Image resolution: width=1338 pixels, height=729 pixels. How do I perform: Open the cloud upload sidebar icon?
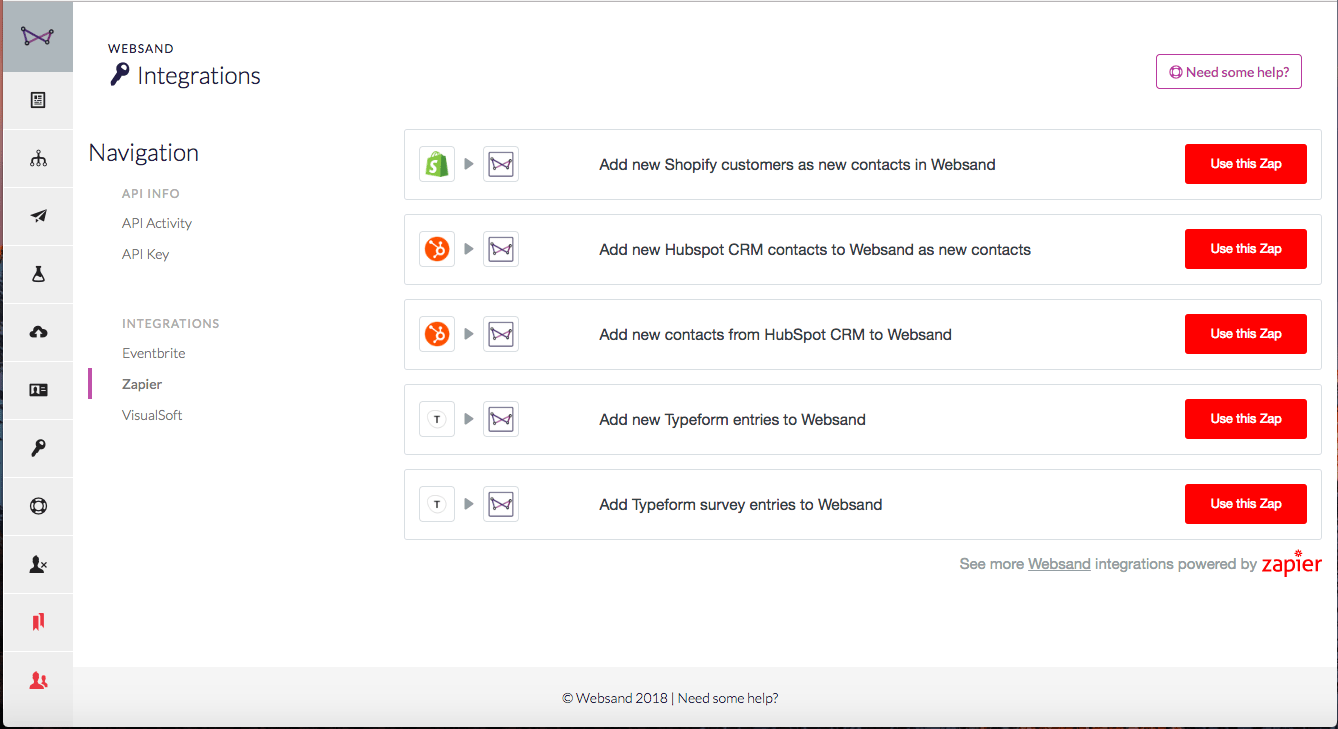(38, 332)
